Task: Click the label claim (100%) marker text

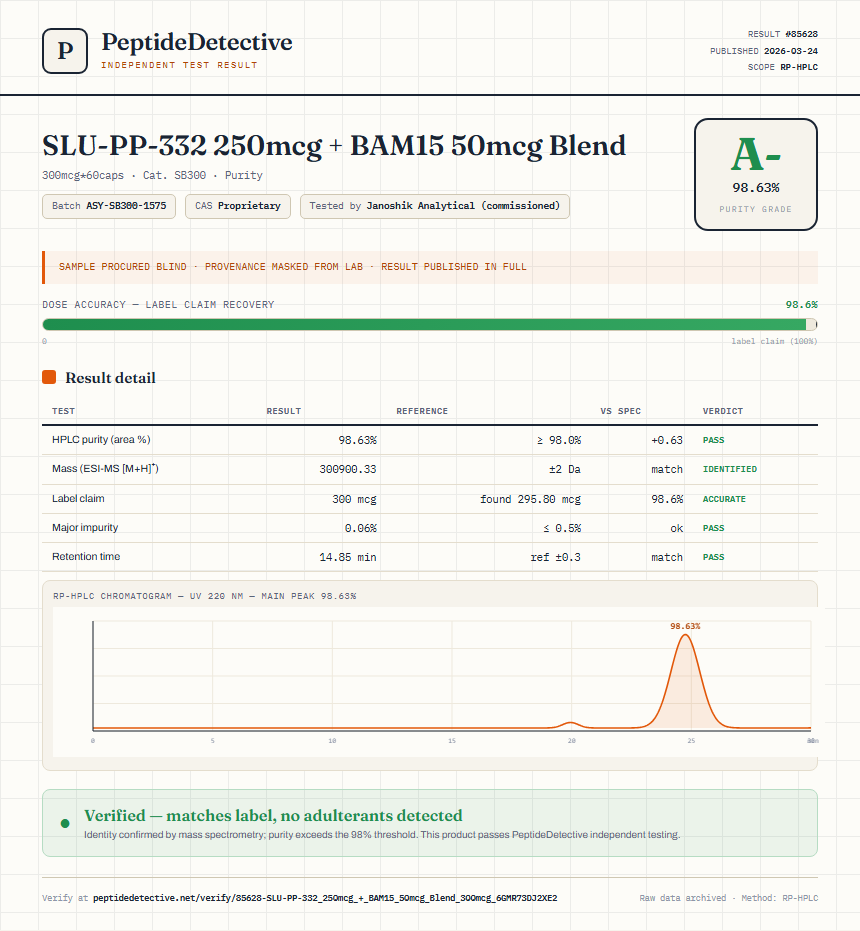Action: coord(774,341)
